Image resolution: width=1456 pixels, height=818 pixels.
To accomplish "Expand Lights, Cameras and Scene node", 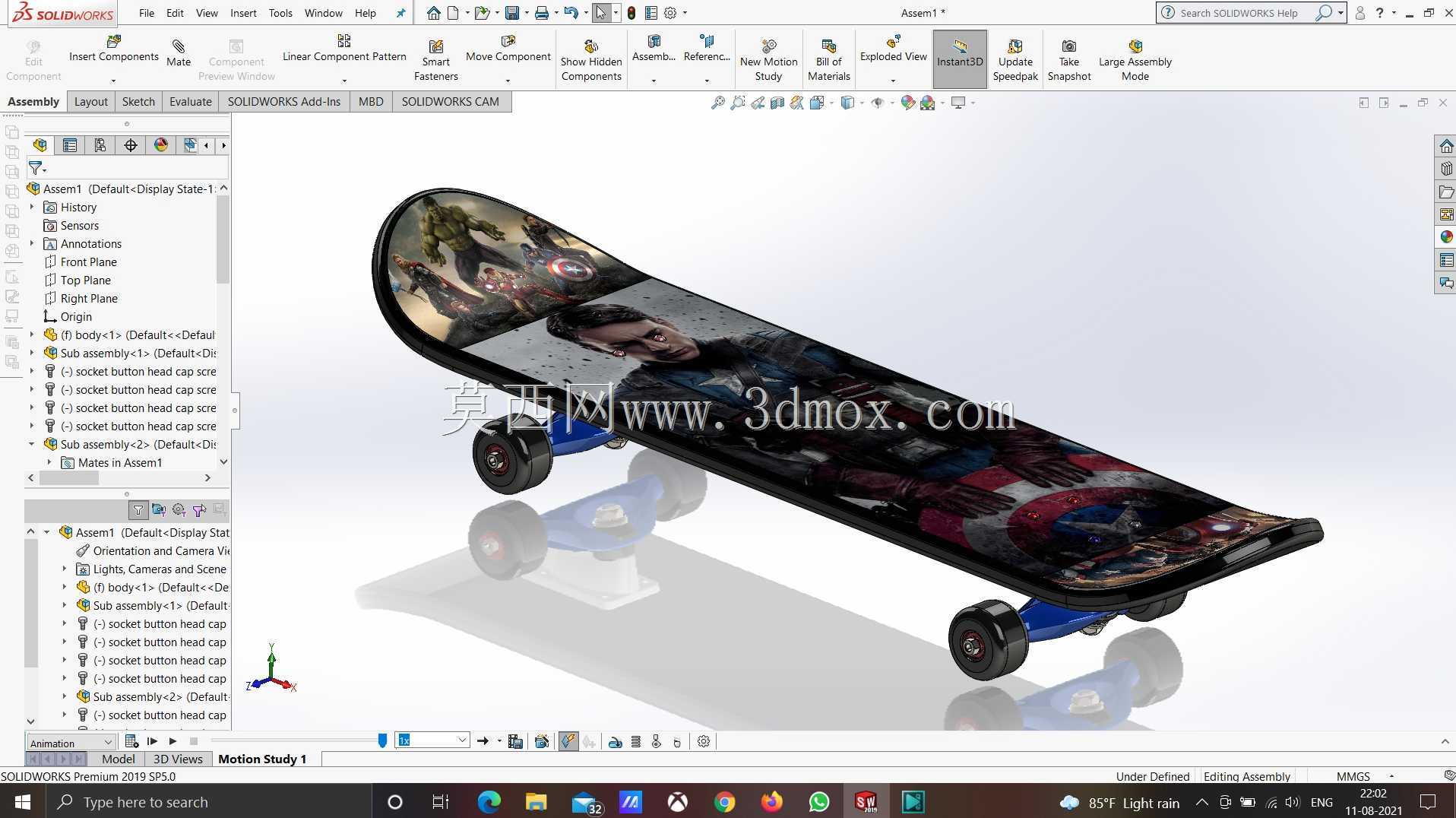I will tap(65, 569).
